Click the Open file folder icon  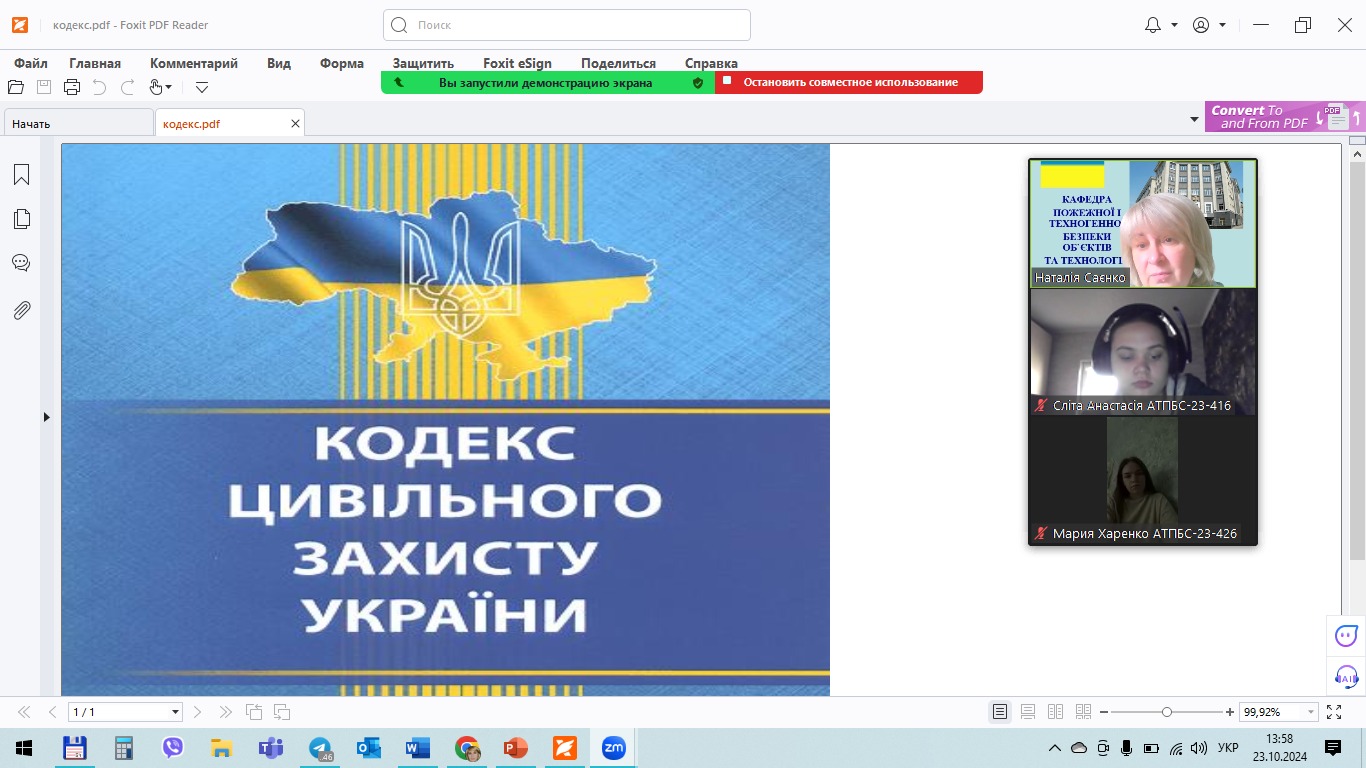(x=16, y=87)
